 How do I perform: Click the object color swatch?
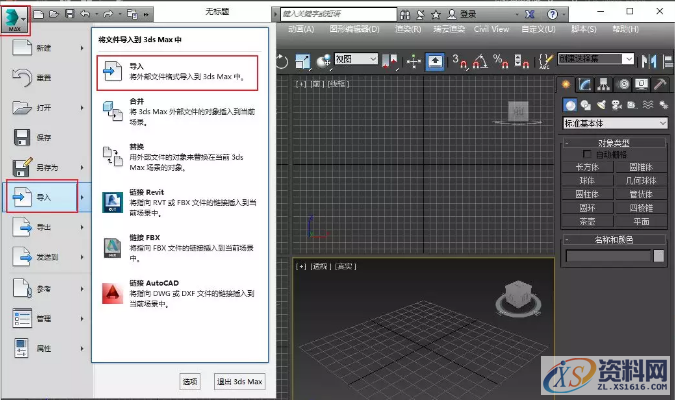click(x=659, y=256)
